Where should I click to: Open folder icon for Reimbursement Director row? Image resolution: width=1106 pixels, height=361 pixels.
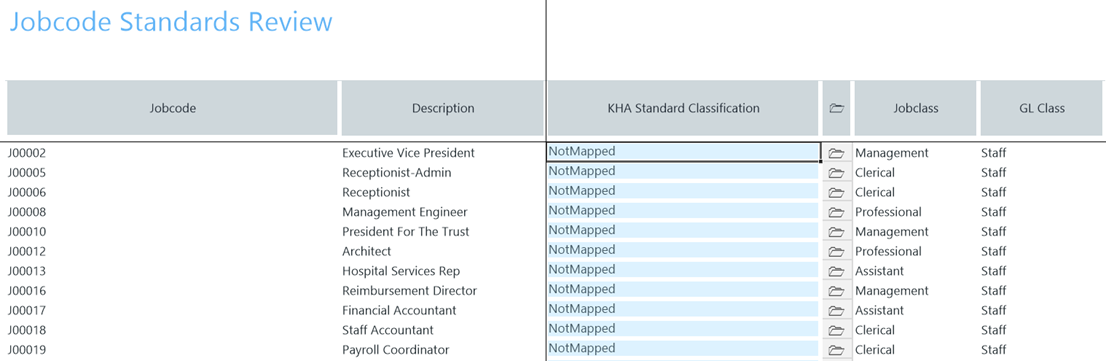(836, 291)
